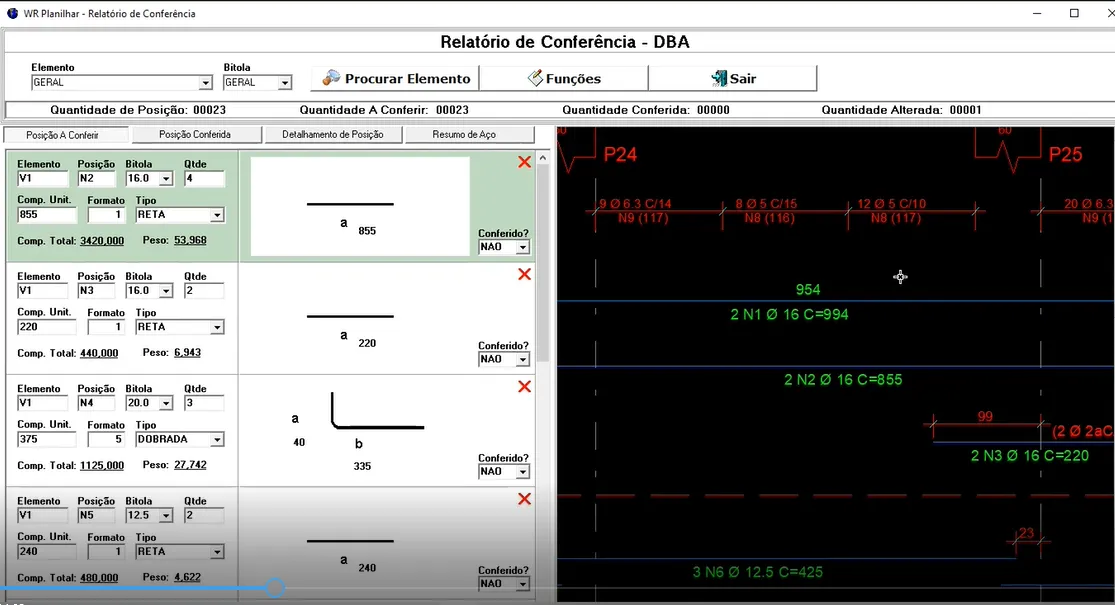Screen dimensions: 1115x605
Task: Click the red X on the N2 row
Action: [524, 162]
